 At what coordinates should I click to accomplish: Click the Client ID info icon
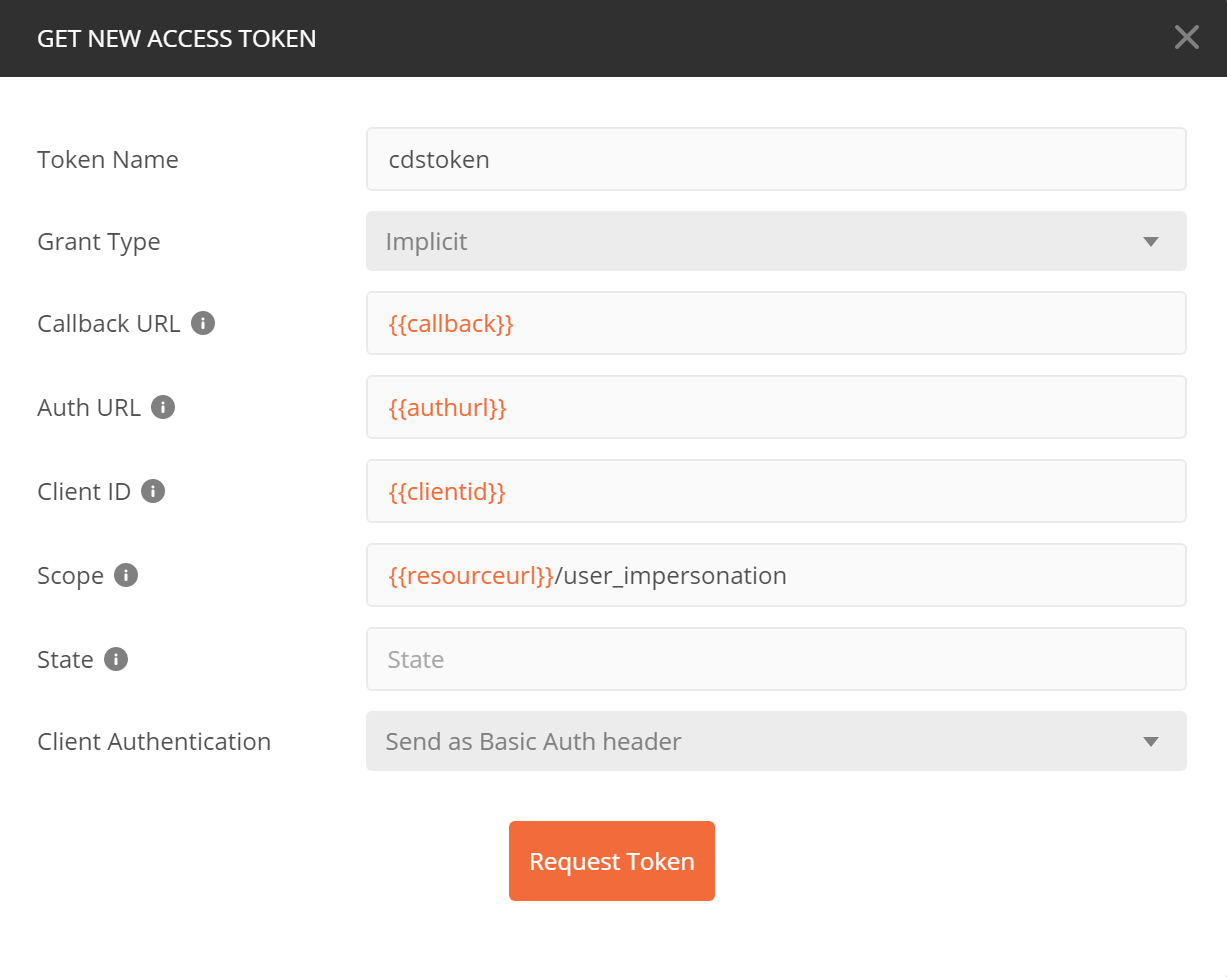coord(153,491)
